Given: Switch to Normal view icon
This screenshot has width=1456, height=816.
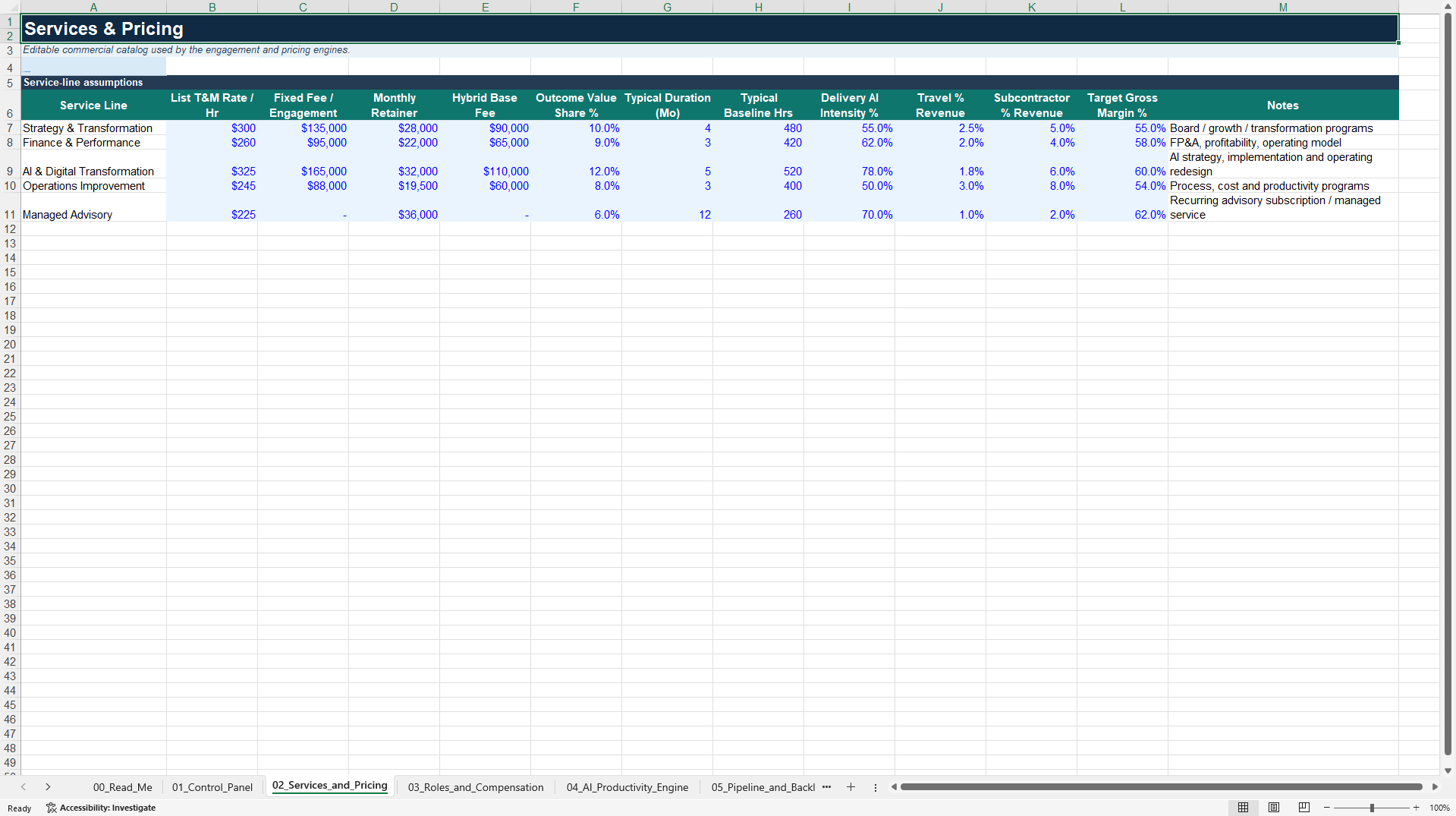Looking at the screenshot, I should 1243,808.
